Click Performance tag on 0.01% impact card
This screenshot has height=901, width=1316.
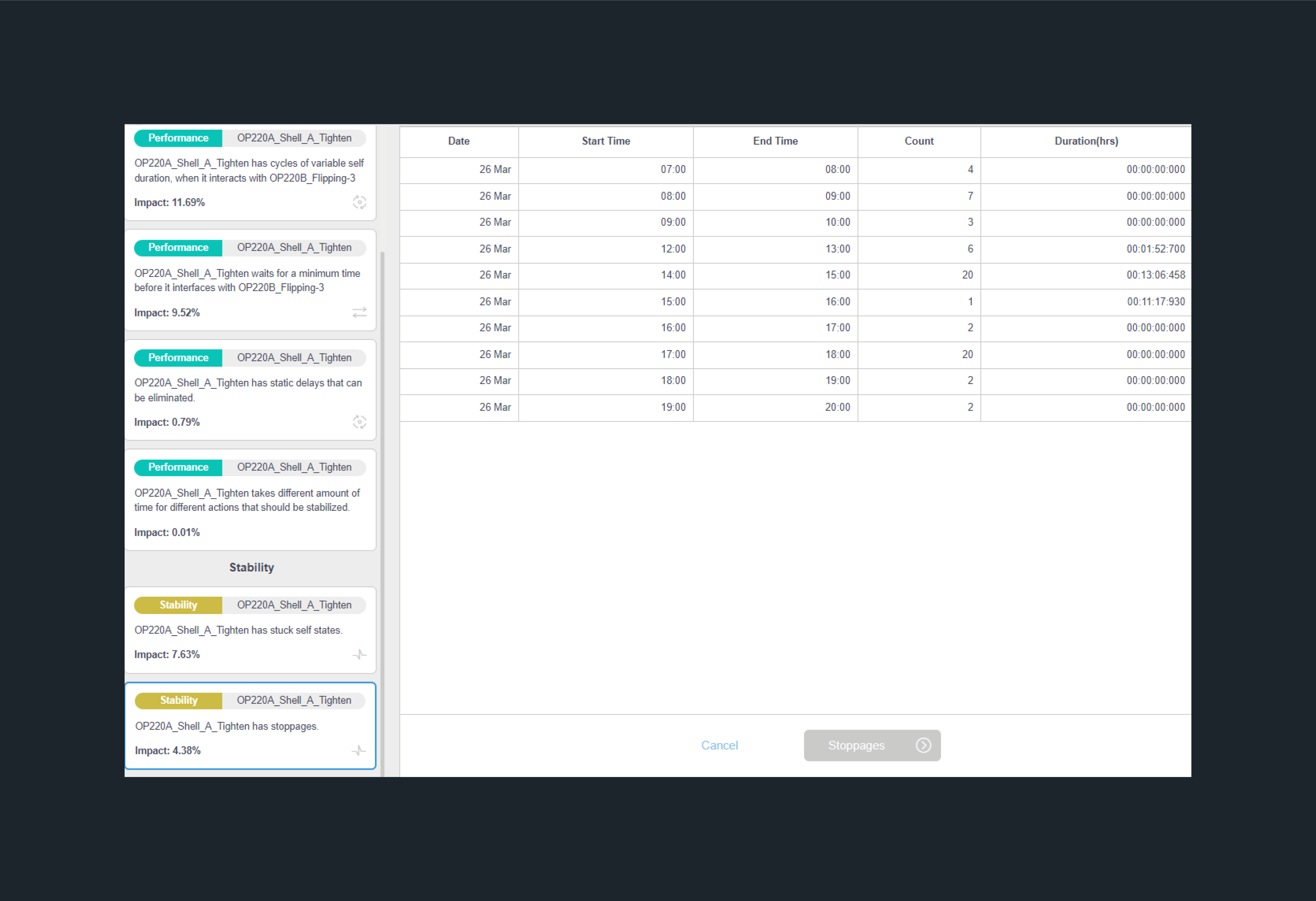pos(179,467)
